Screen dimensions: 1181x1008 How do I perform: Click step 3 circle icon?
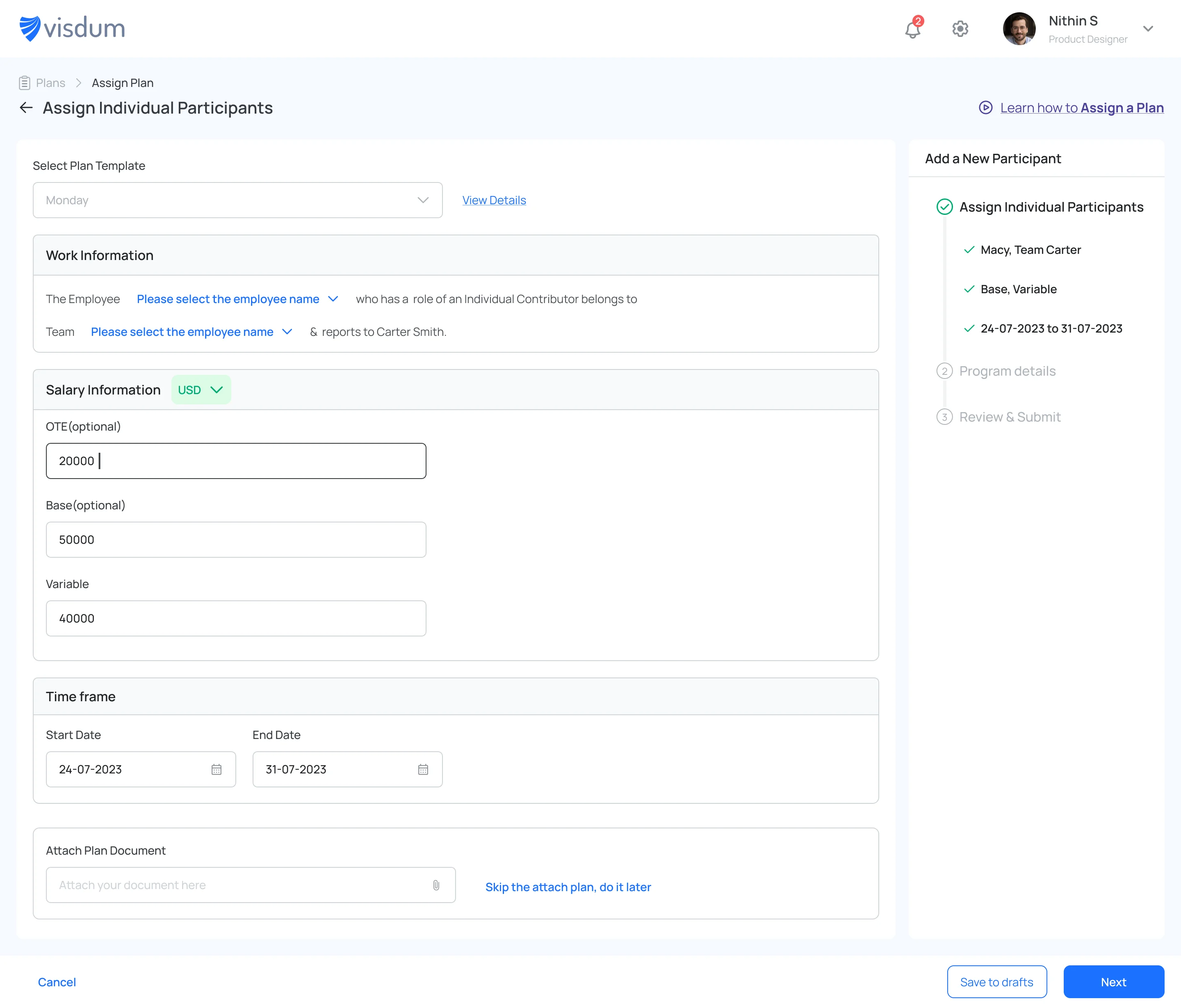(x=944, y=417)
